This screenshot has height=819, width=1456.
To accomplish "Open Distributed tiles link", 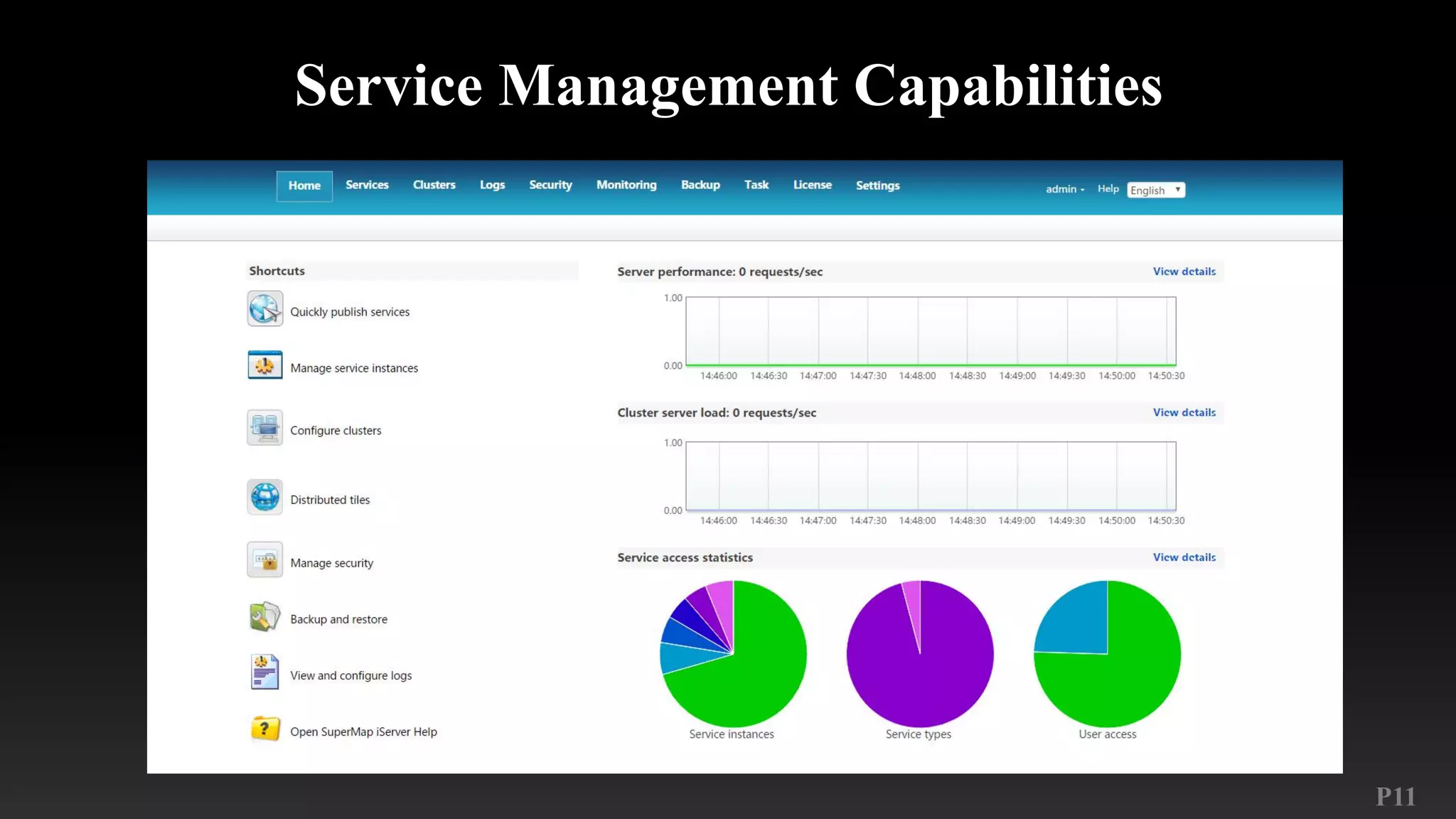I will coord(330,500).
